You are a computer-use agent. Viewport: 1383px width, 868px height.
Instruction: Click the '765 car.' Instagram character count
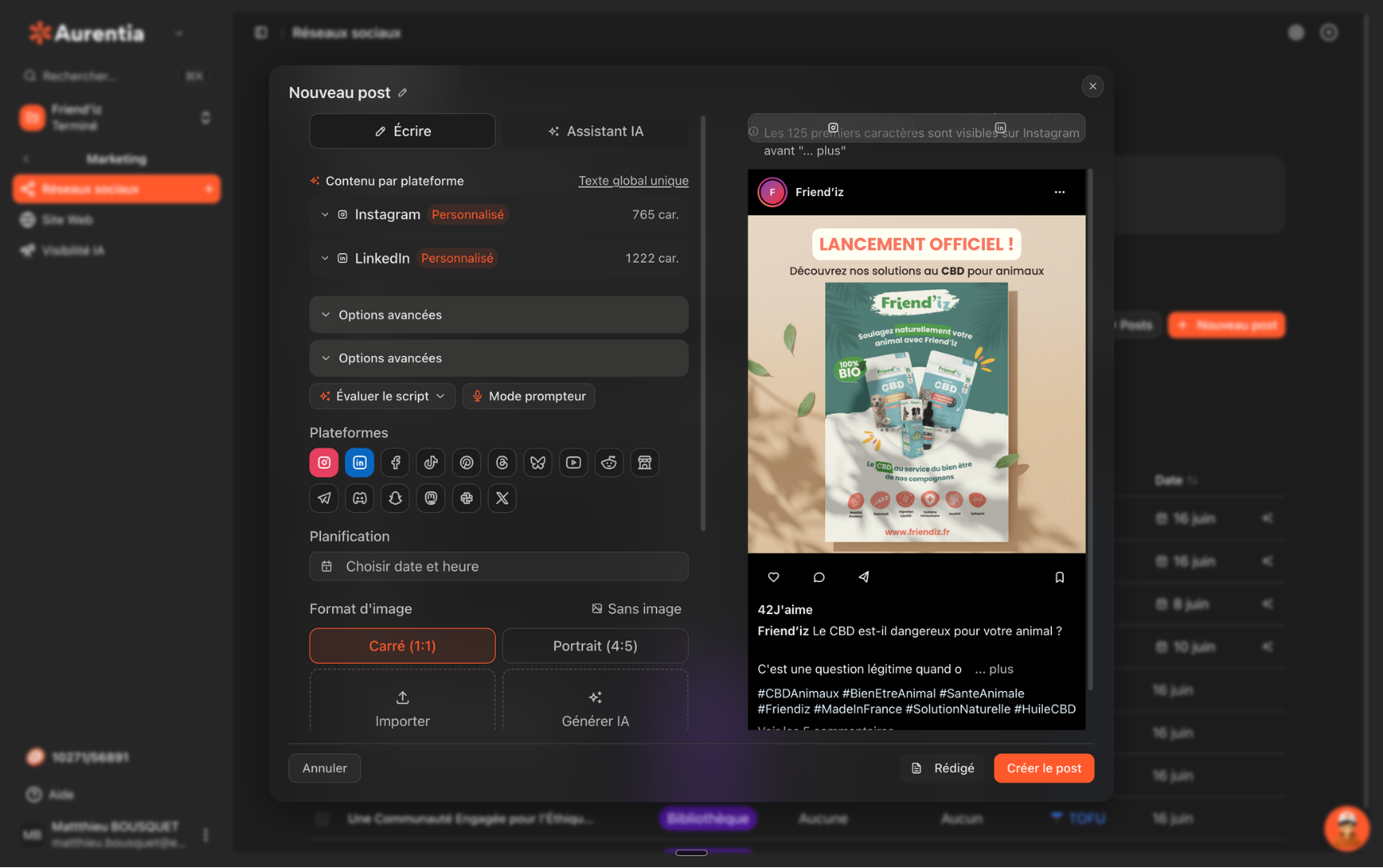[x=655, y=215]
